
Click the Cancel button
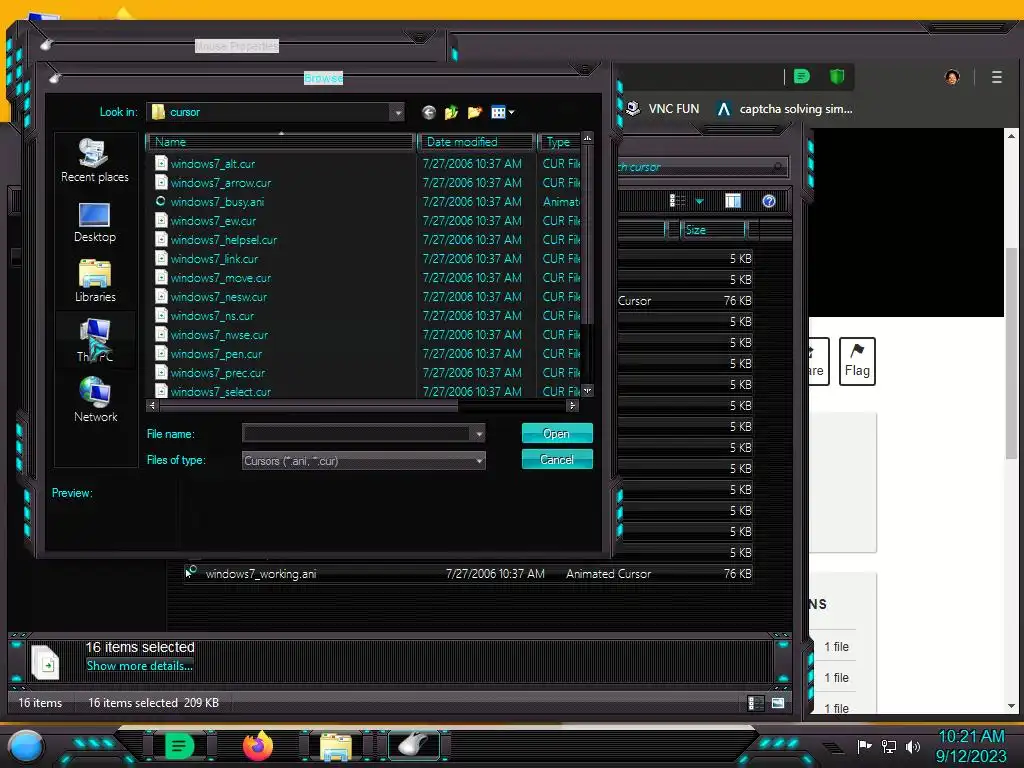coord(557,460)
